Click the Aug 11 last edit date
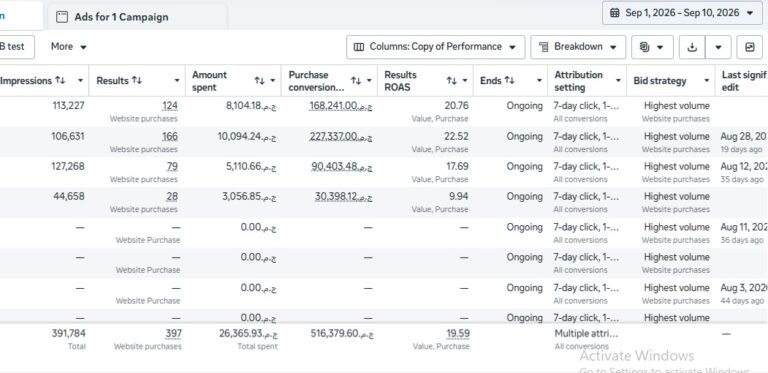This screenshot has width=768, height=373. click(x=744, y=227)
